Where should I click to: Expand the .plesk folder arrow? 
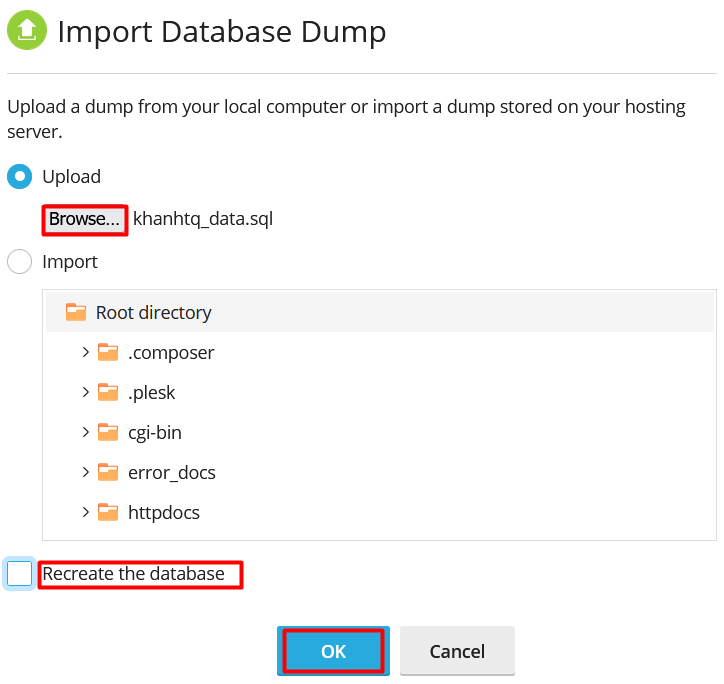coord(86,392)
